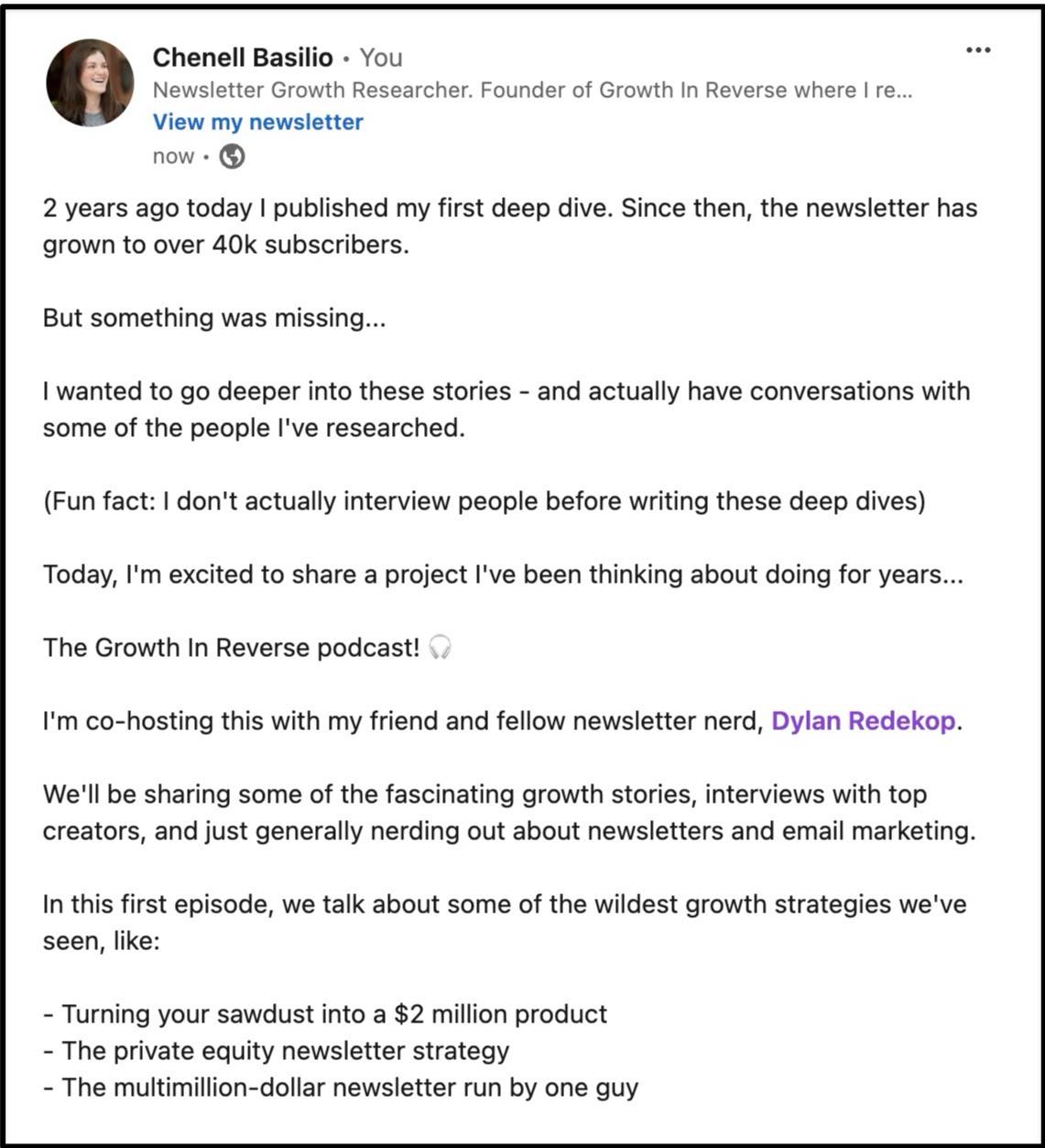Open the View my newsletter link

[x=257, y=122]
